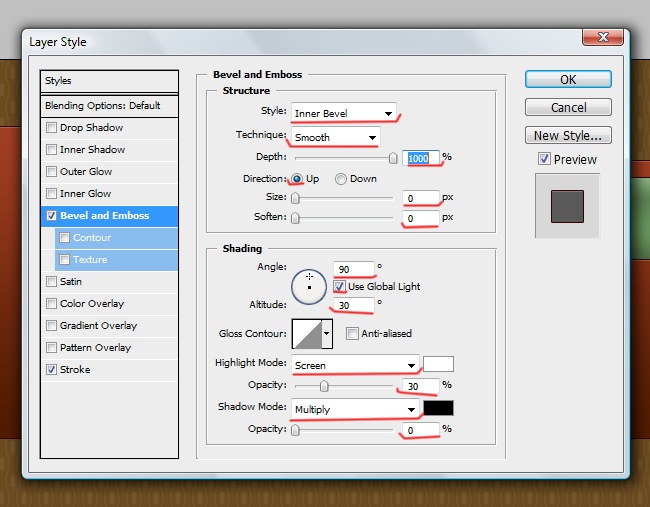The width and height of the screenshot is (650, 507).
Task: Close the Layer Style dialog window
Action: 603,38
